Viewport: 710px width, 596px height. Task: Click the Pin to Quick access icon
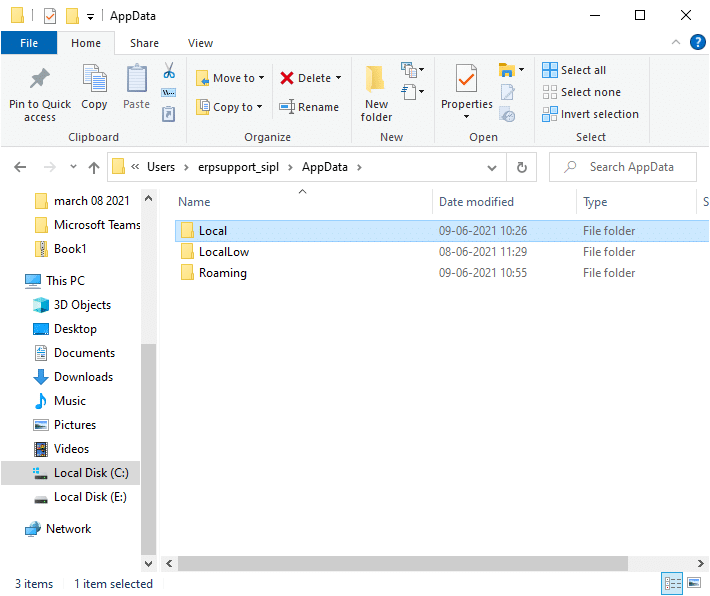[x=40, y=79]
